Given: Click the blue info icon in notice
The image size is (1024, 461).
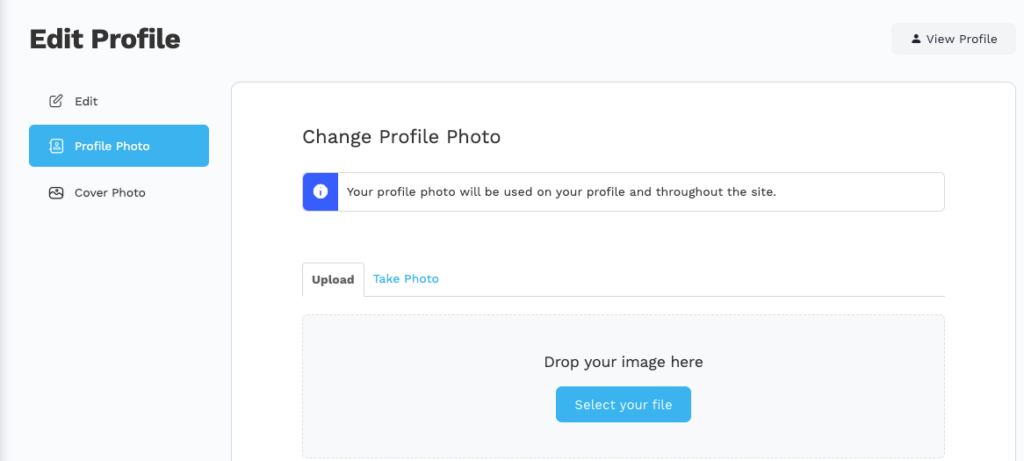Looking at the screenshot, I should coord(320,192).
